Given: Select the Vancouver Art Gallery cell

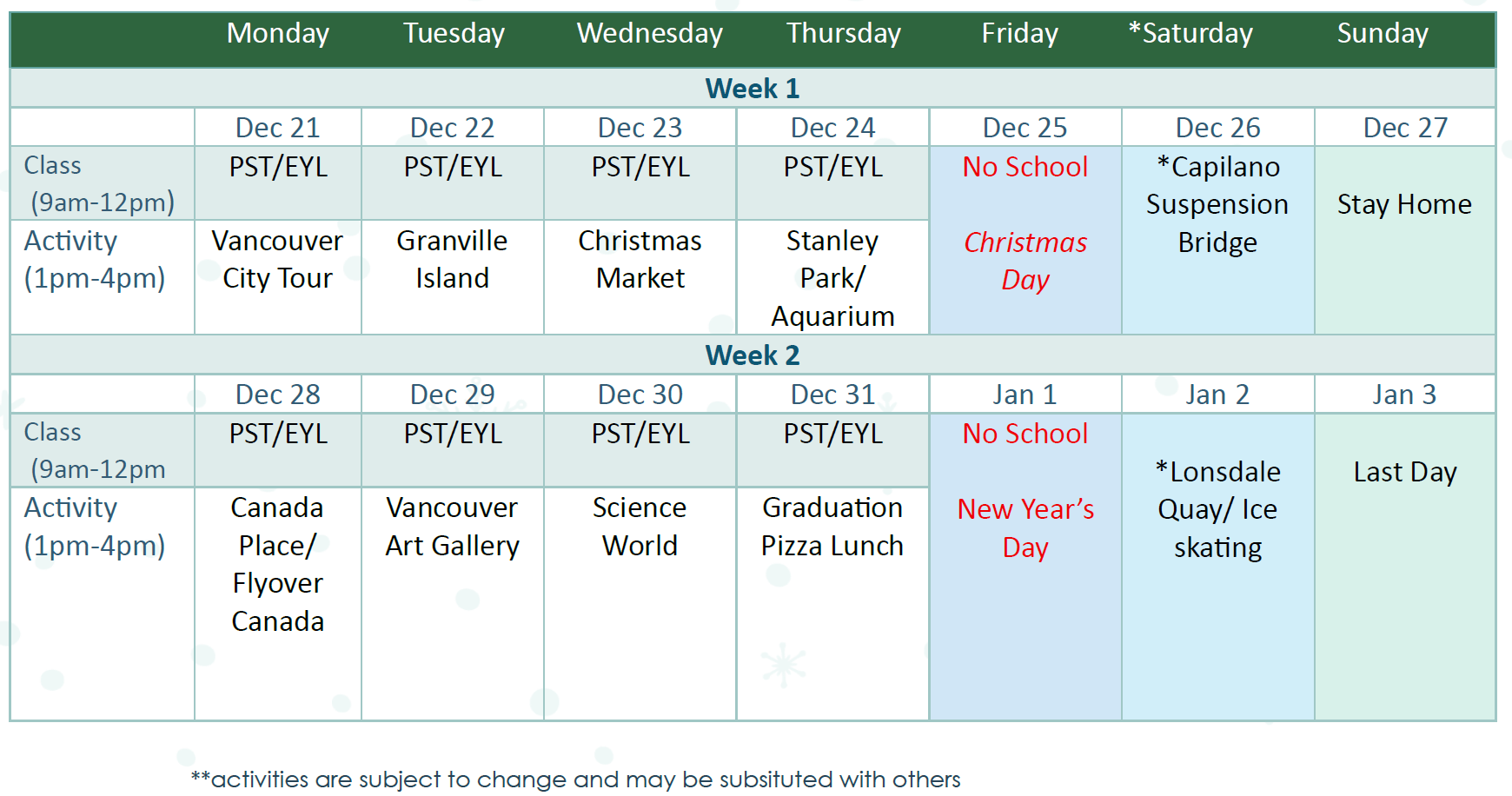Looking at the screenshot, I should pyautogui.click(x=453, y=603).
